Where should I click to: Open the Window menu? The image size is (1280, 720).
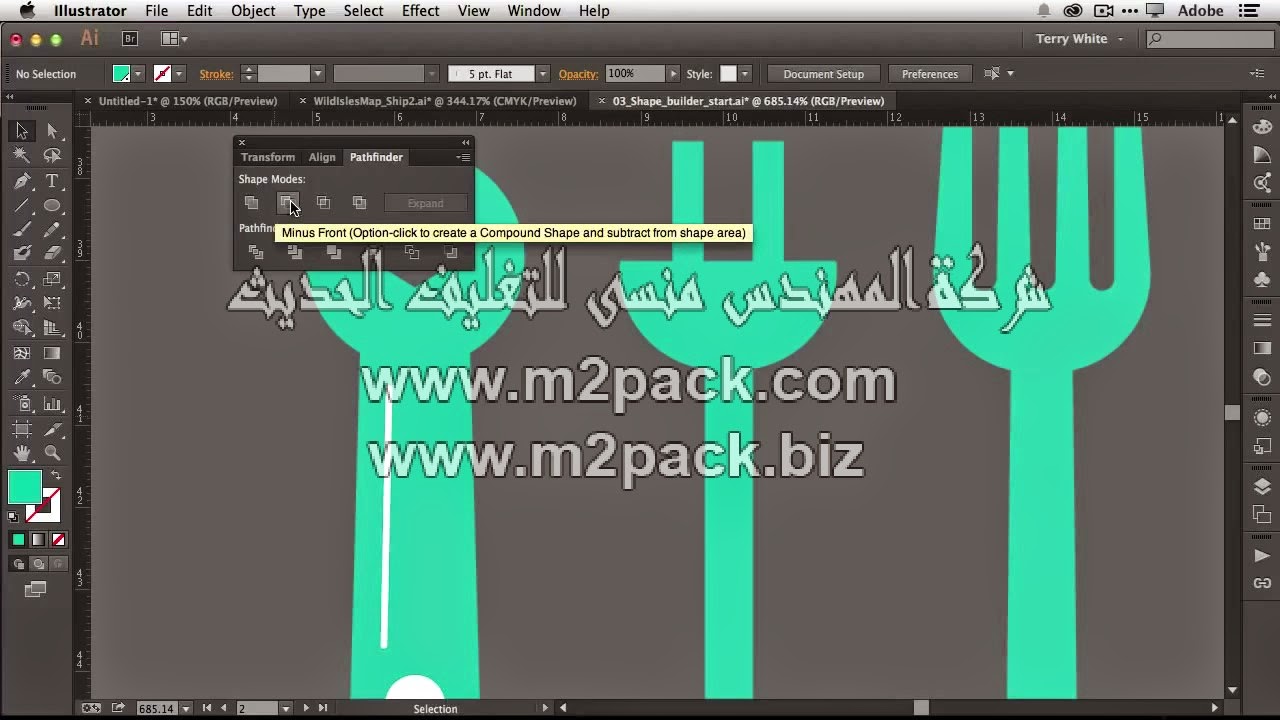click(534, 11)
